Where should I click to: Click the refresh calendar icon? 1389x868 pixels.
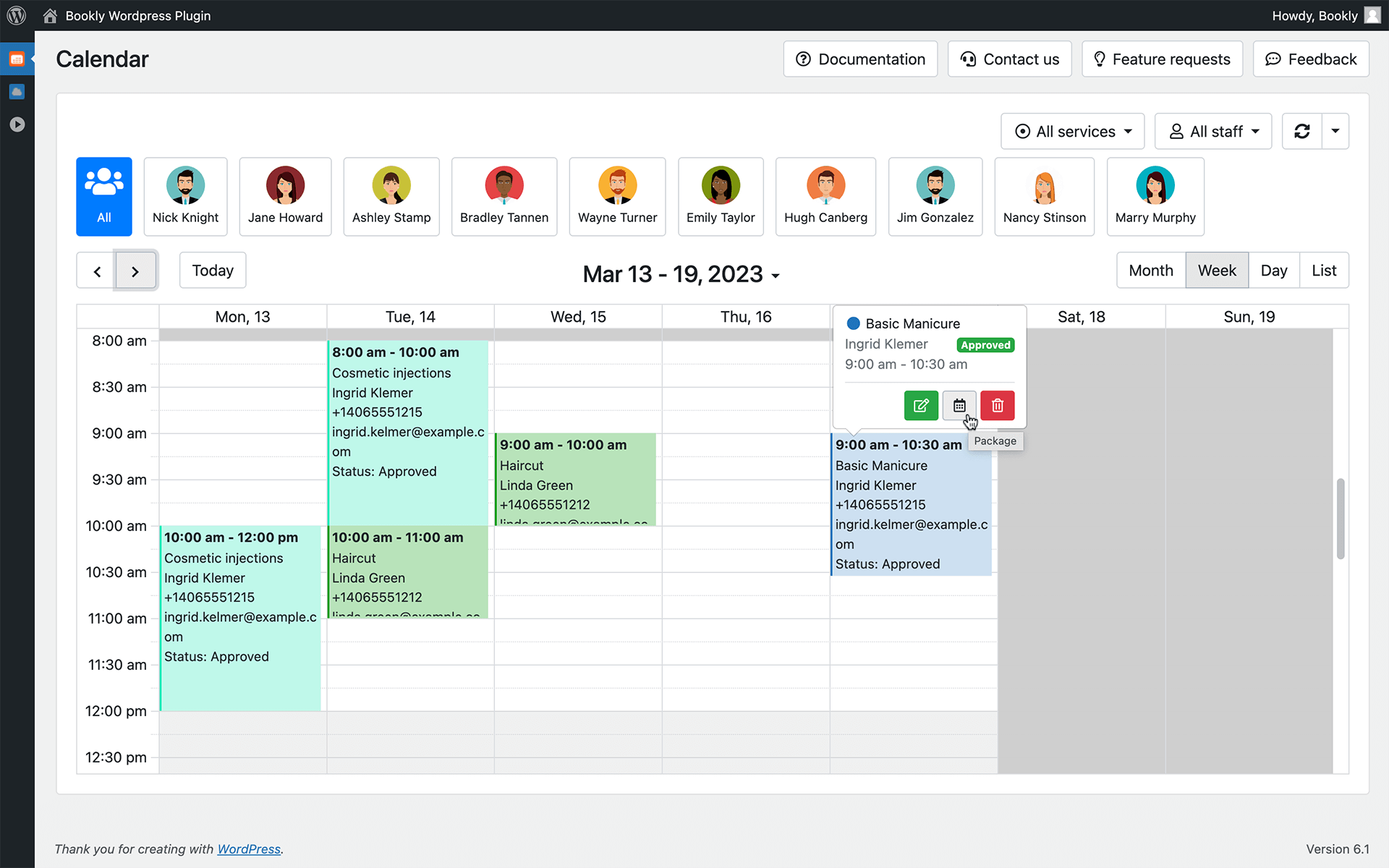pos(1302,131)
